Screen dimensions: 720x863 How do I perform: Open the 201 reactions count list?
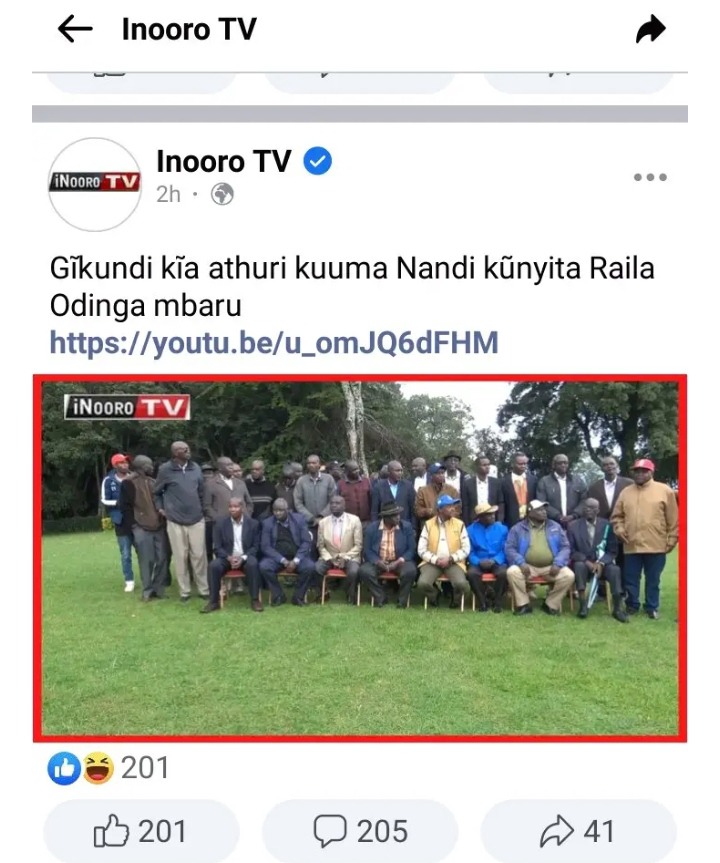(145, 768)
